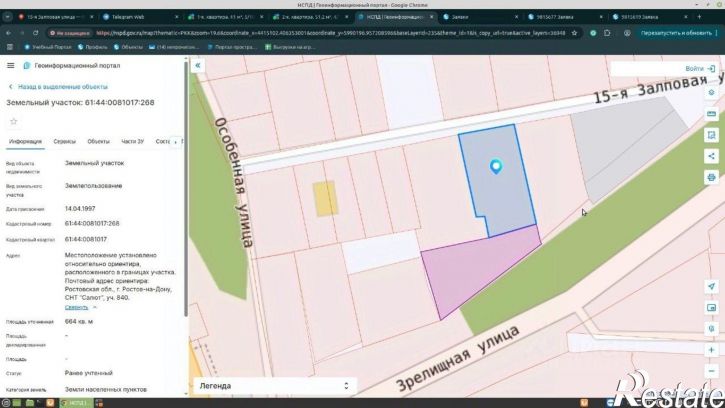Click cadastral quarter 61:44:0081017 value
This screenshot has height=408, width=725.
tap(86, 239)
